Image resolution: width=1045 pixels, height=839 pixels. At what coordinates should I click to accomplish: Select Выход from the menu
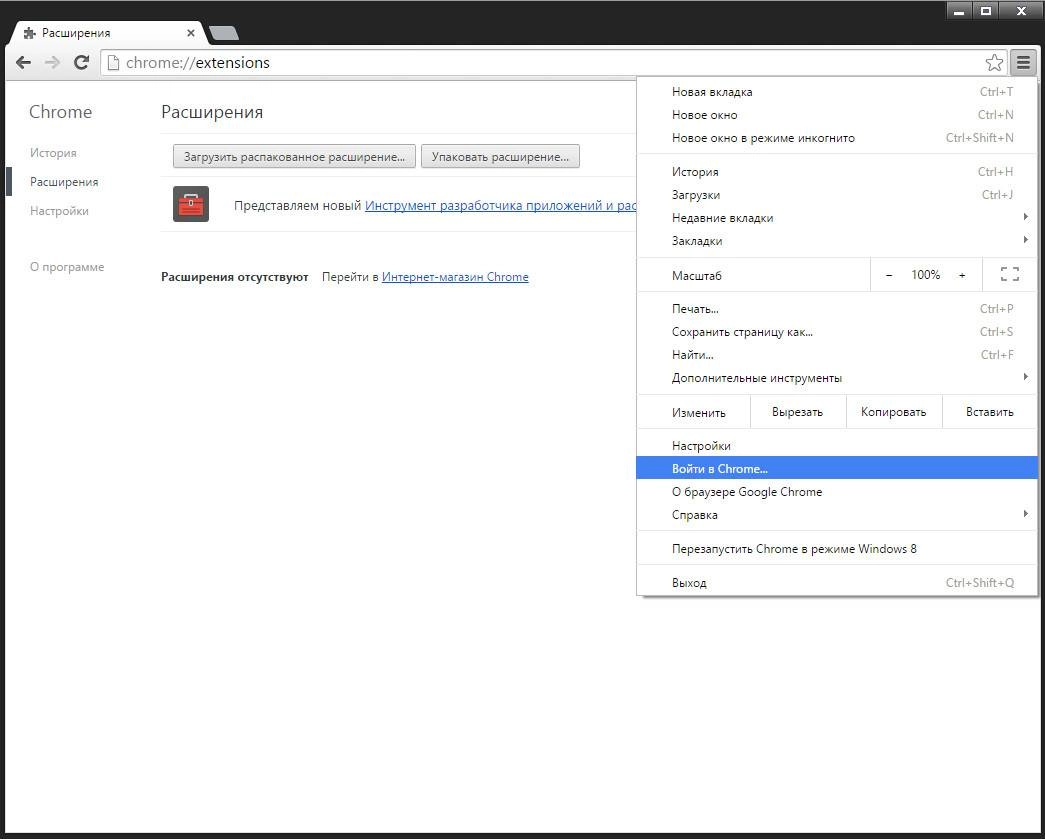click(x=837, y=582)
